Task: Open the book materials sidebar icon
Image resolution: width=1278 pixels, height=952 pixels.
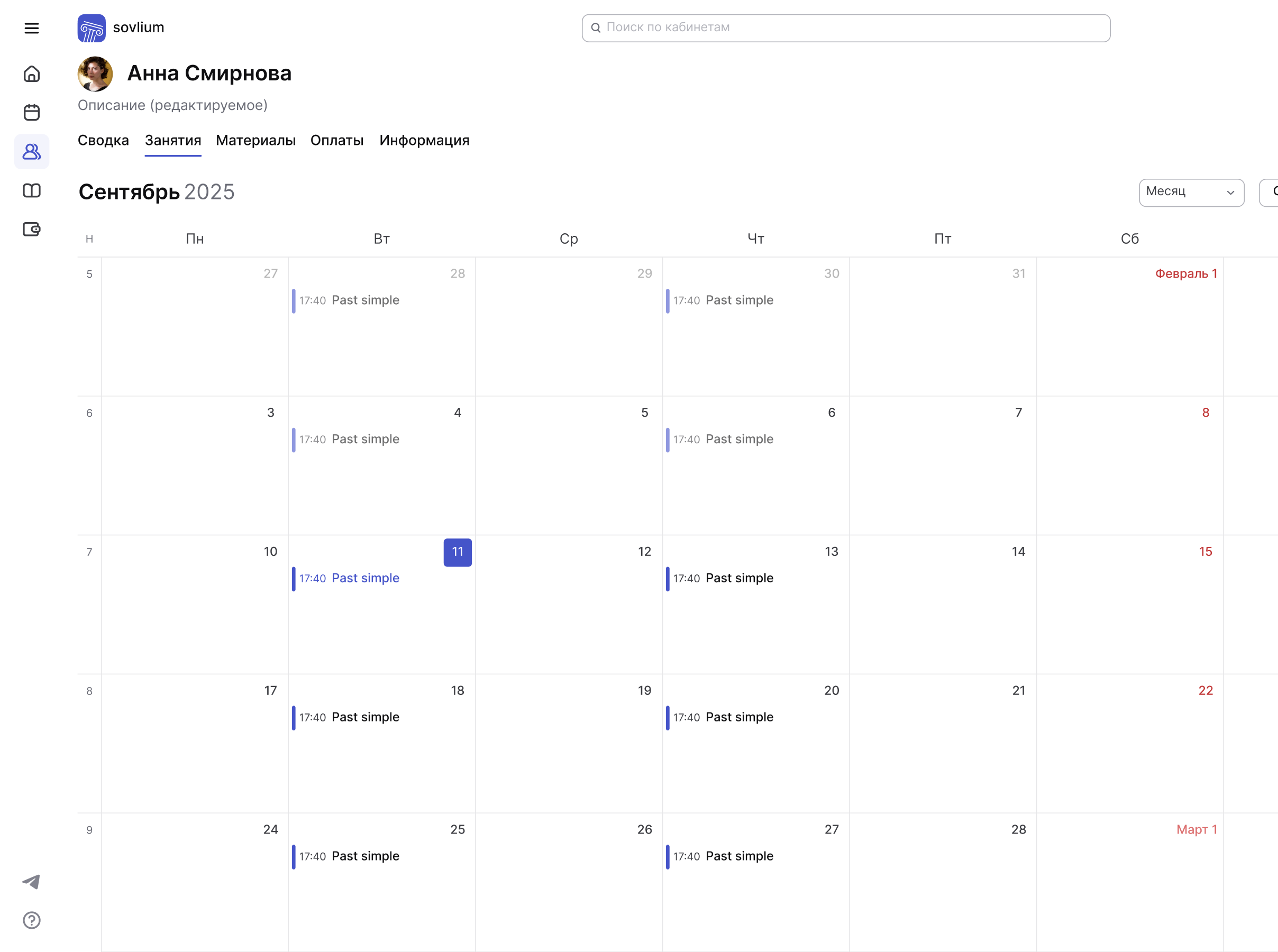Action: [x=32, y=191]
